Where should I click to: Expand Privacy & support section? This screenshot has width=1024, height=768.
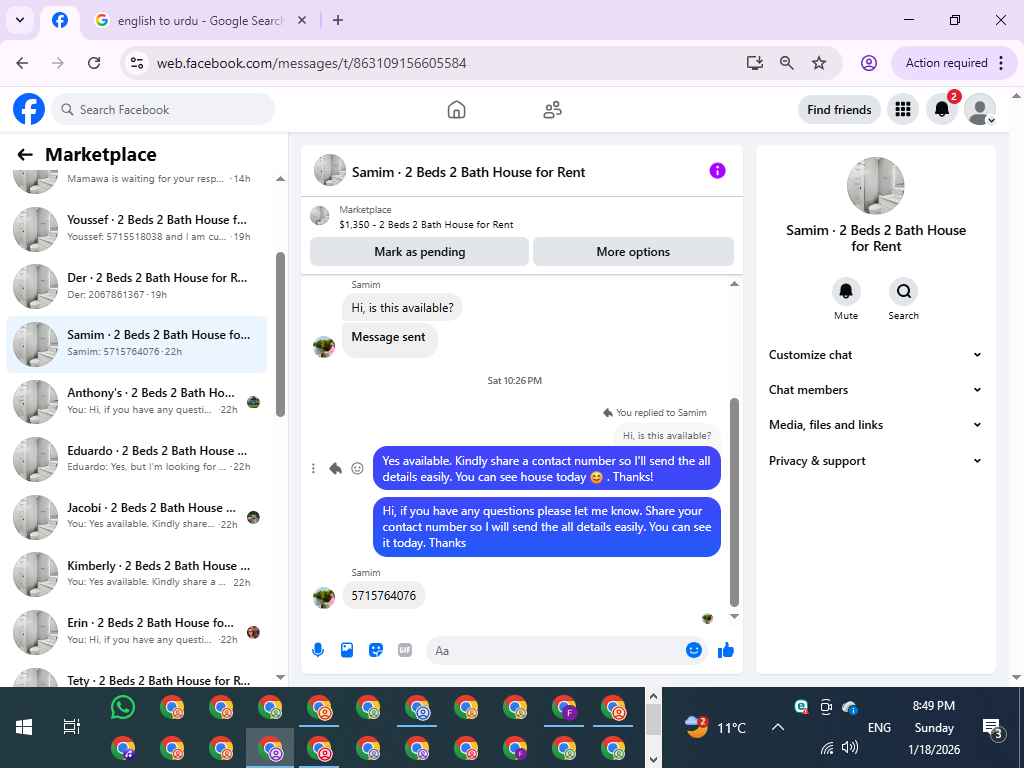(875, 461)
